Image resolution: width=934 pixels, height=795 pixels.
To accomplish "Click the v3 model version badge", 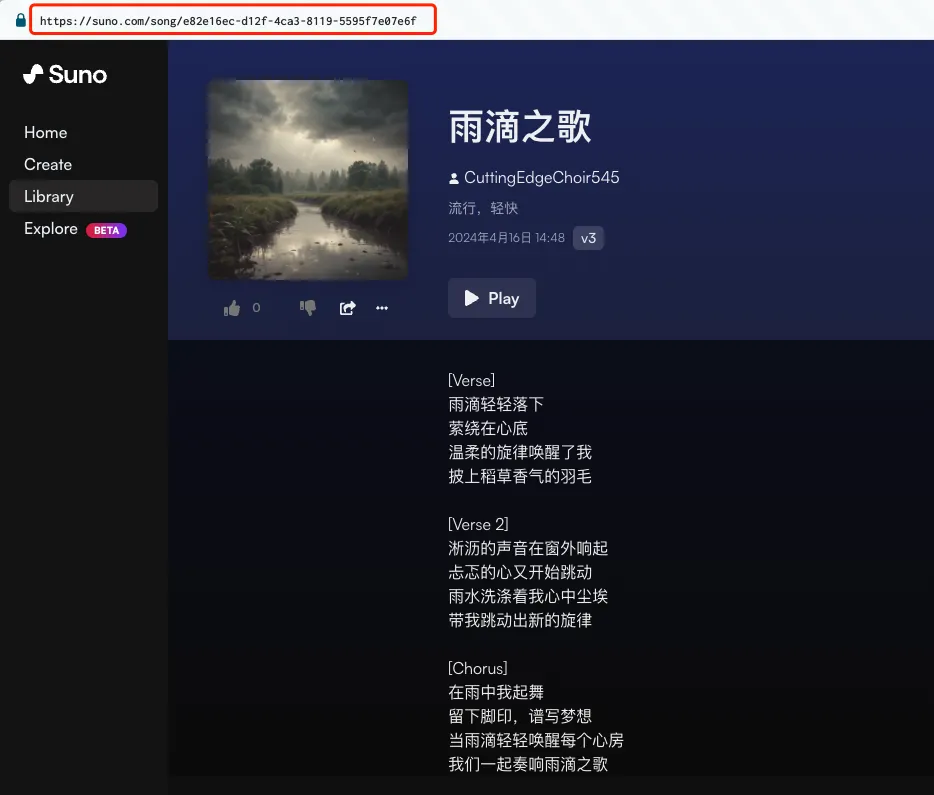I will (x=588, y=238).
